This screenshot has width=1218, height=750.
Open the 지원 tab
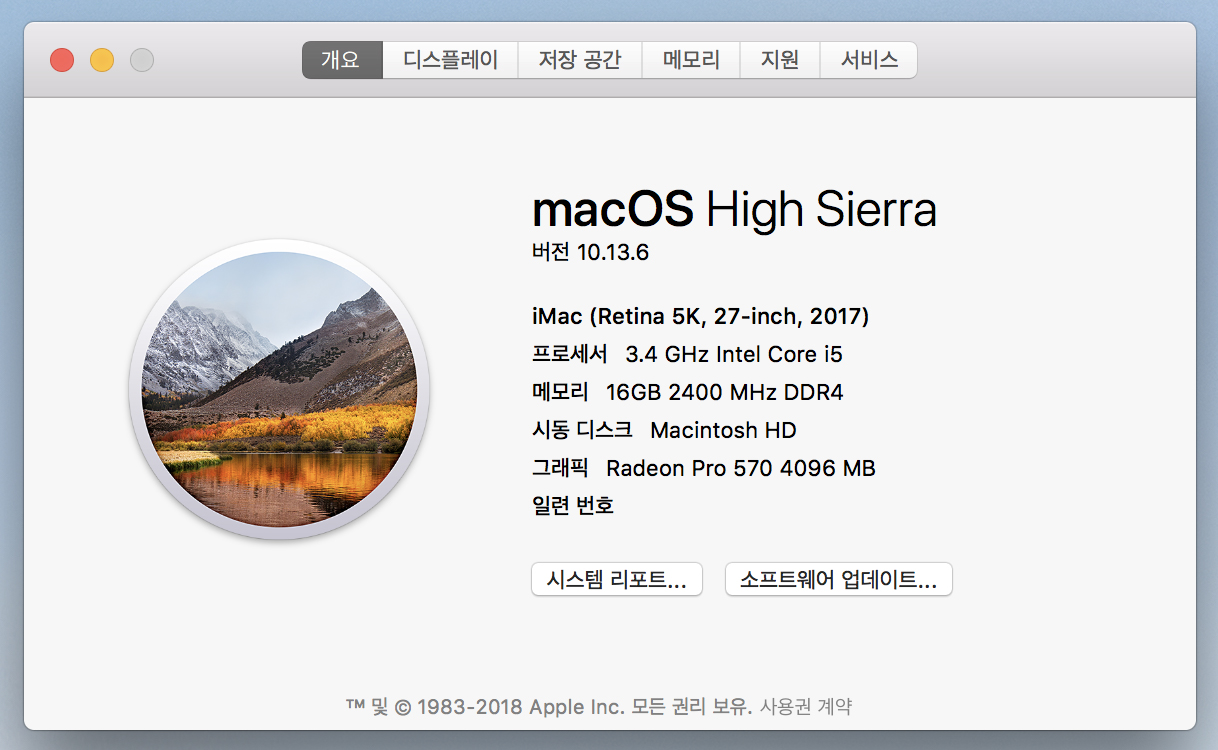click(x=780, y=60)
